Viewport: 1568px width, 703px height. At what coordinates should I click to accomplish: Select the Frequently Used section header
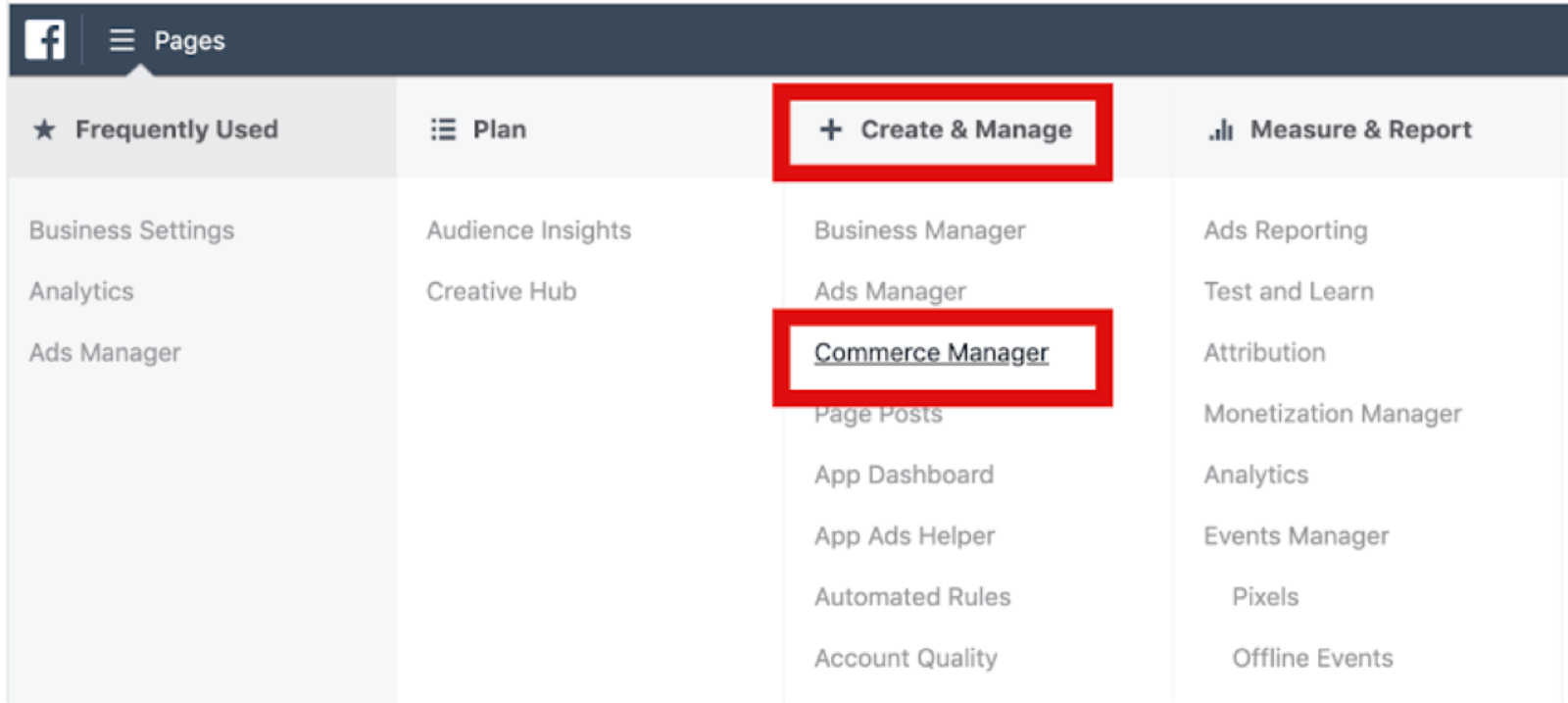coord(176,129)
